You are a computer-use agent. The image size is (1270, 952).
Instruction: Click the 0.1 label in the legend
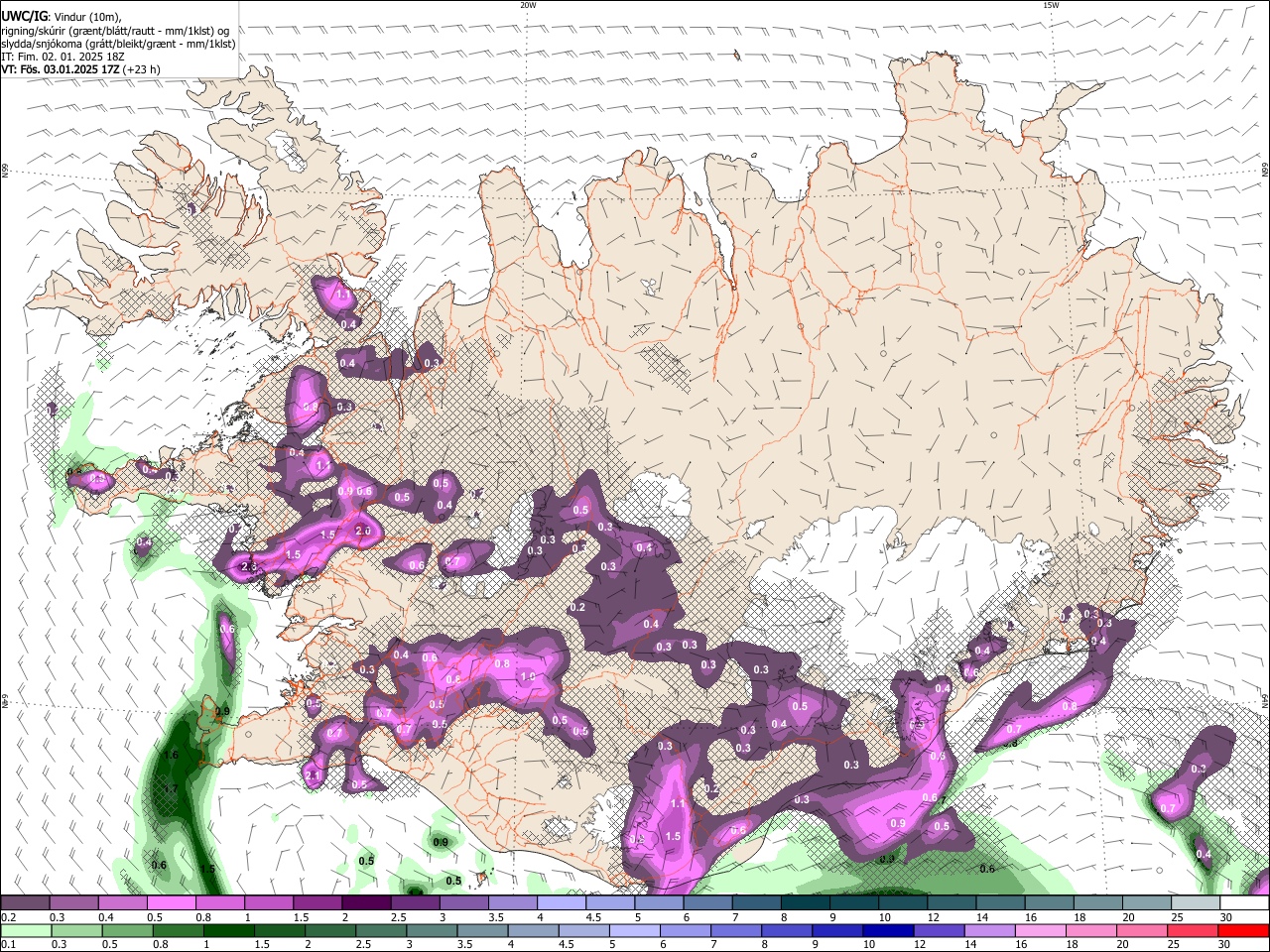[x=8, y=945]
